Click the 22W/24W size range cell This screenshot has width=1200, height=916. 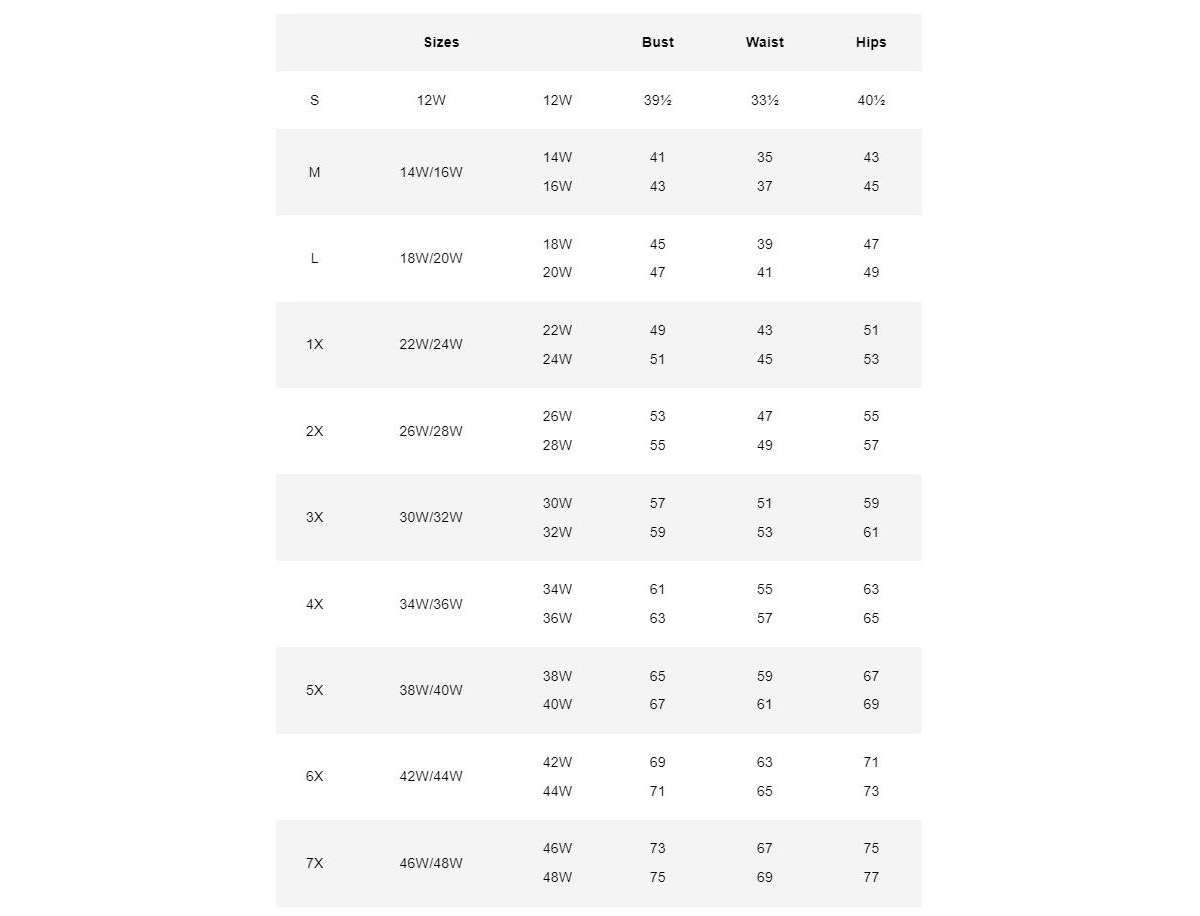click(x=431, y=344)
